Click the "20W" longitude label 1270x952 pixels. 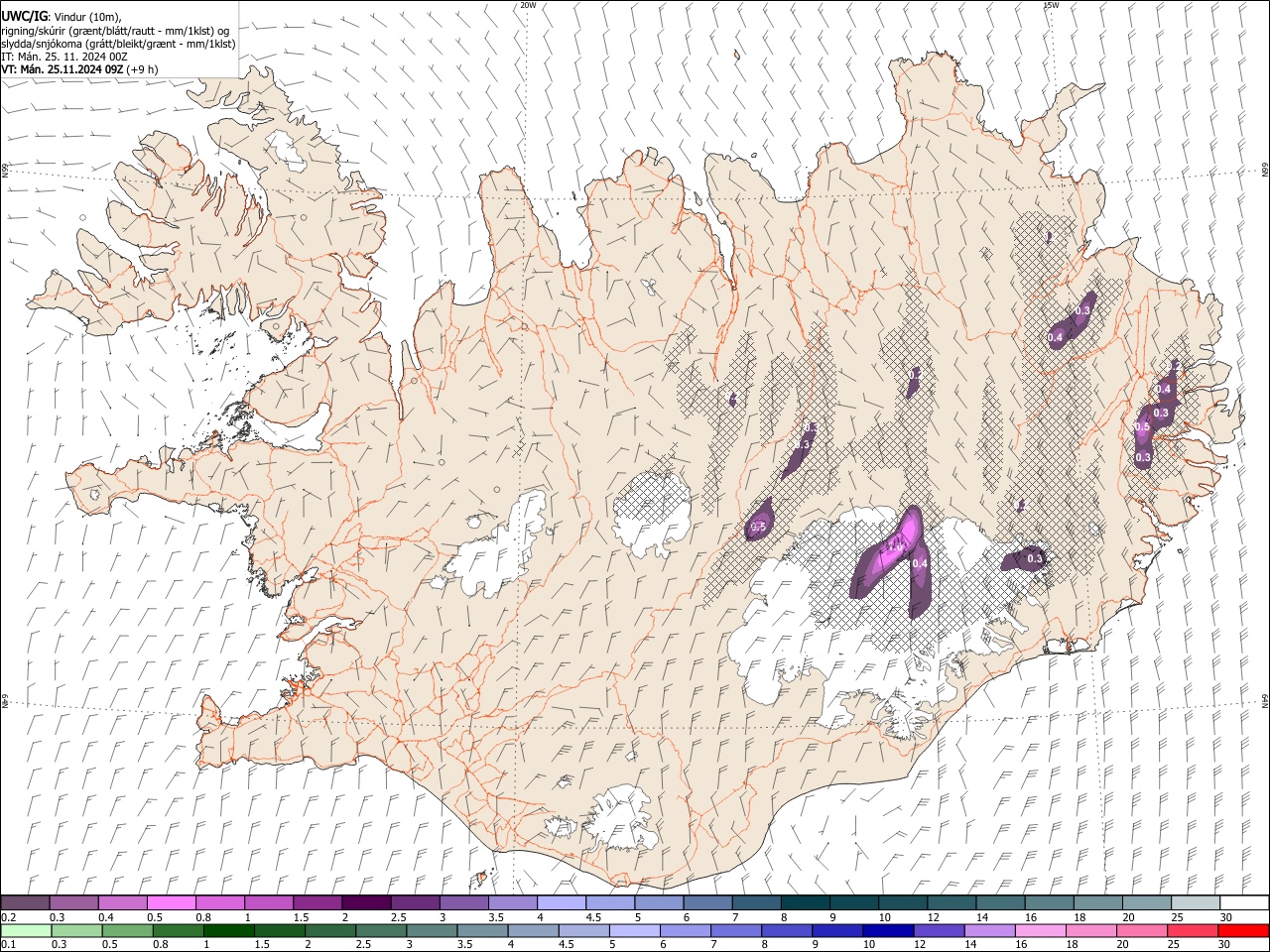click(x=528, y=5)
